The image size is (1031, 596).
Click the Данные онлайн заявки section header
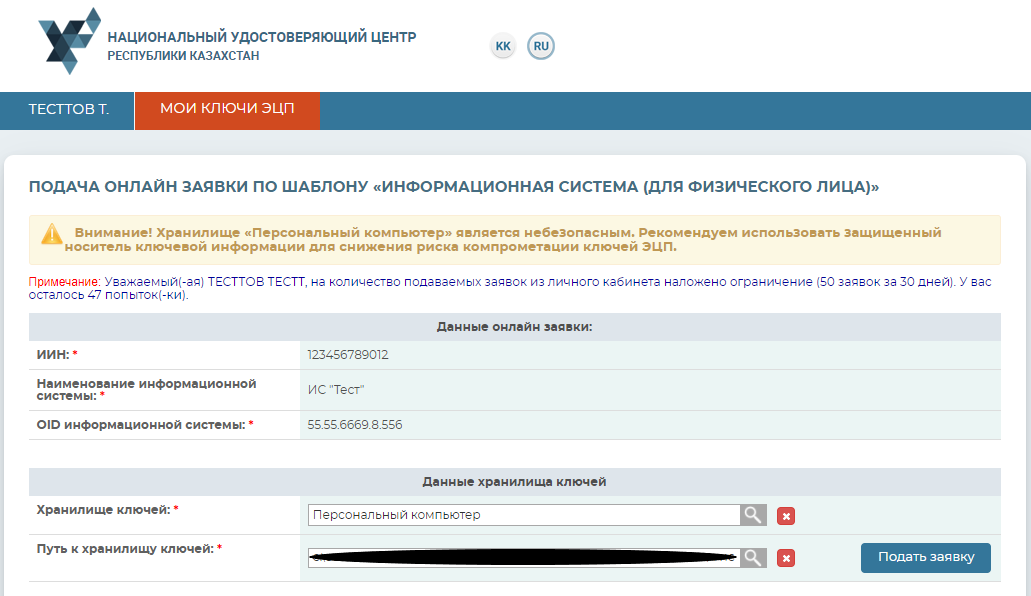(x=514, y=327)
